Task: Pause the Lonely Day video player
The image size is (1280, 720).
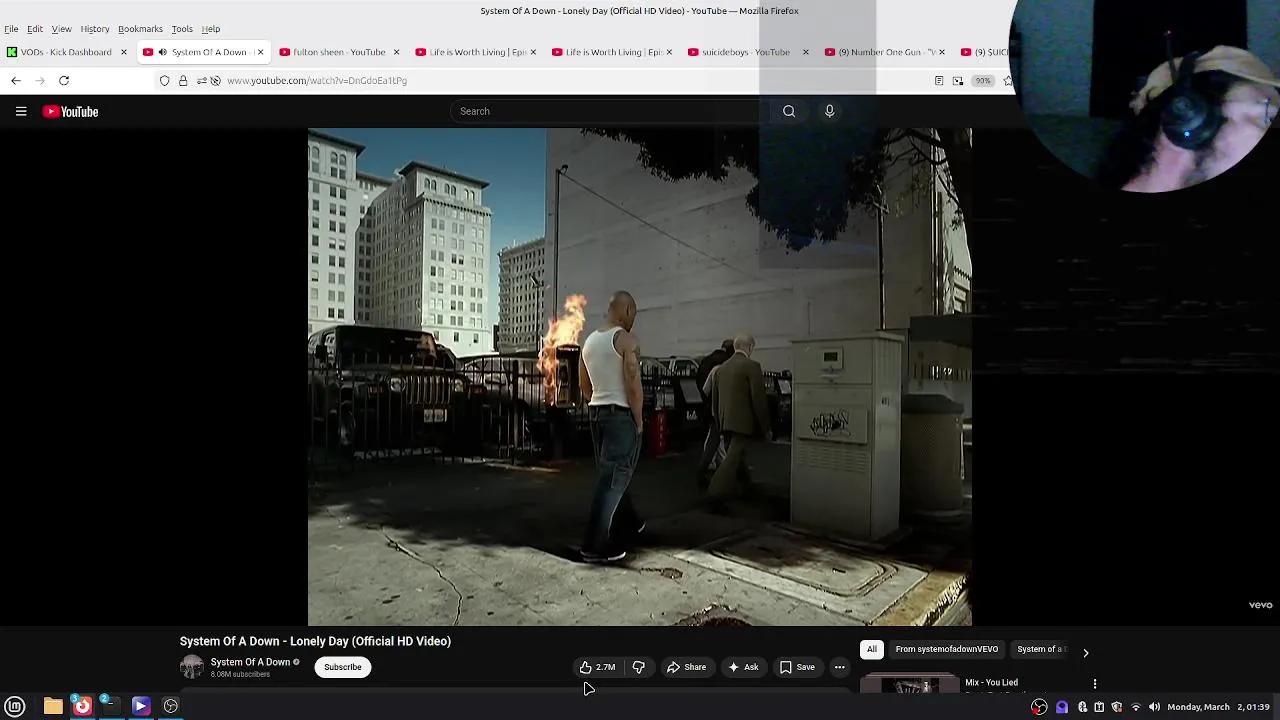Action: click(x=640, y=376)
